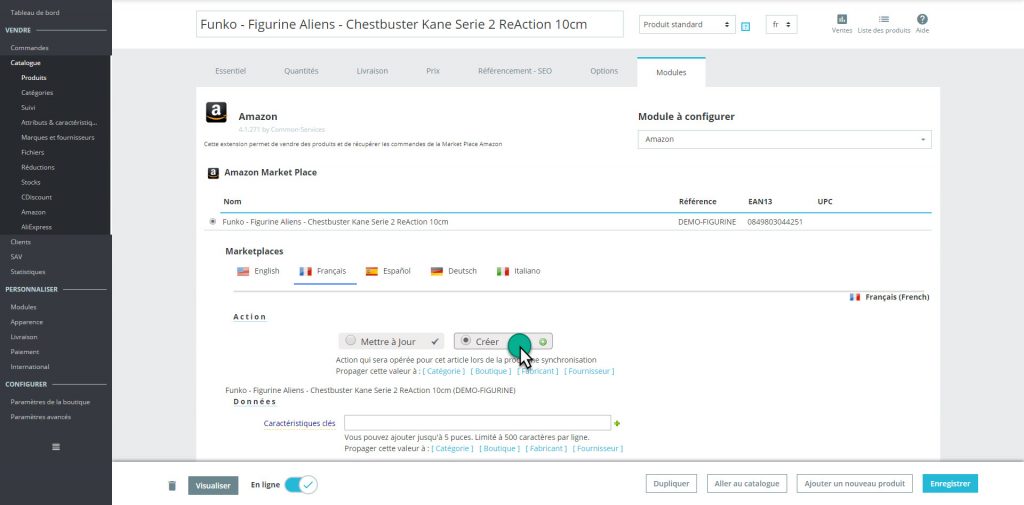1024x505 pixels.
Task: Select the Mettre à Jour radio
Action: click(351, 341)
